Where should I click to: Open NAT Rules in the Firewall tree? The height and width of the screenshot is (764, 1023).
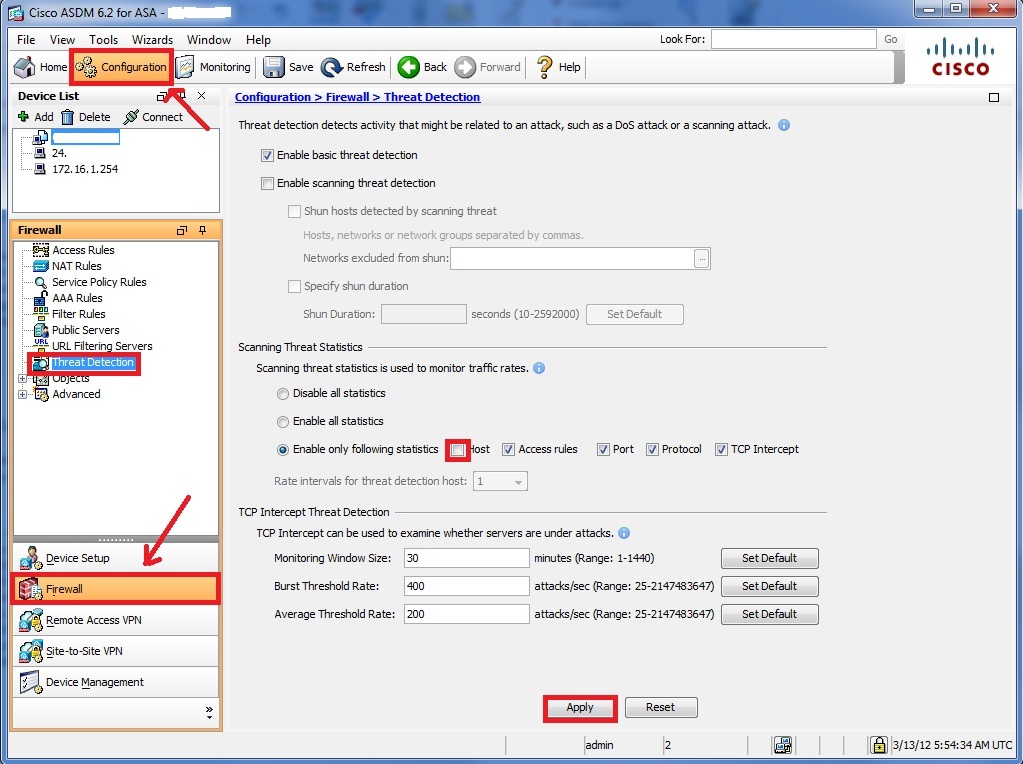coord(76,266)
